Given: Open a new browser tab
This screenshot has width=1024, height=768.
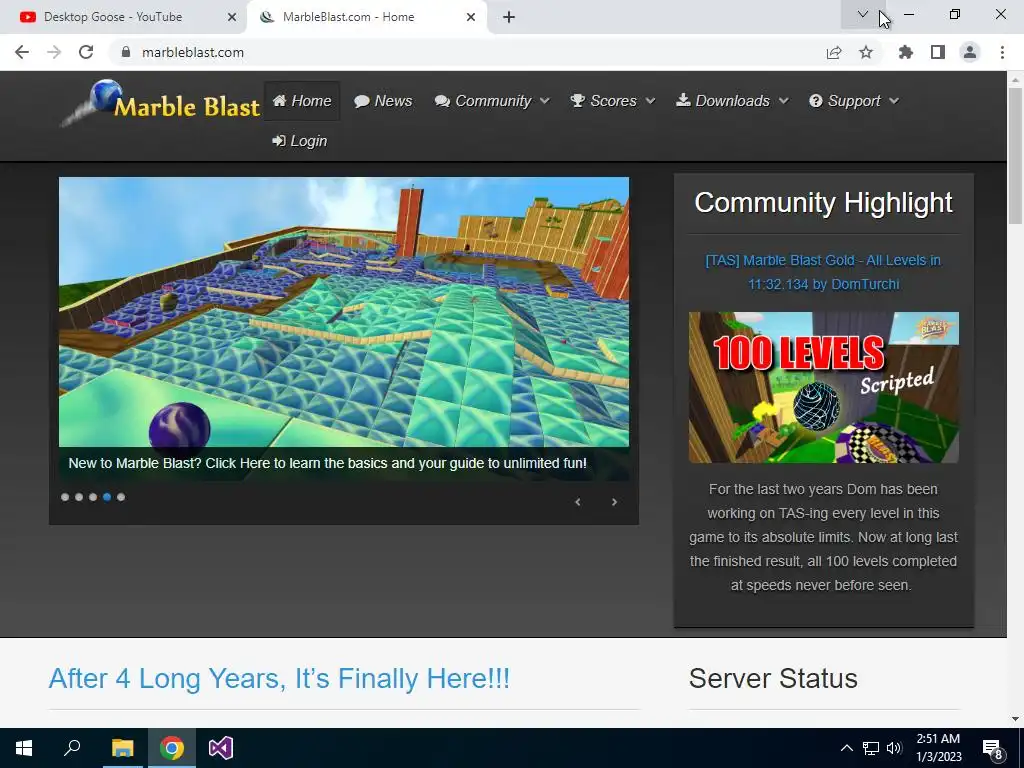Looking at the screenshot, I should coord(509,17).
